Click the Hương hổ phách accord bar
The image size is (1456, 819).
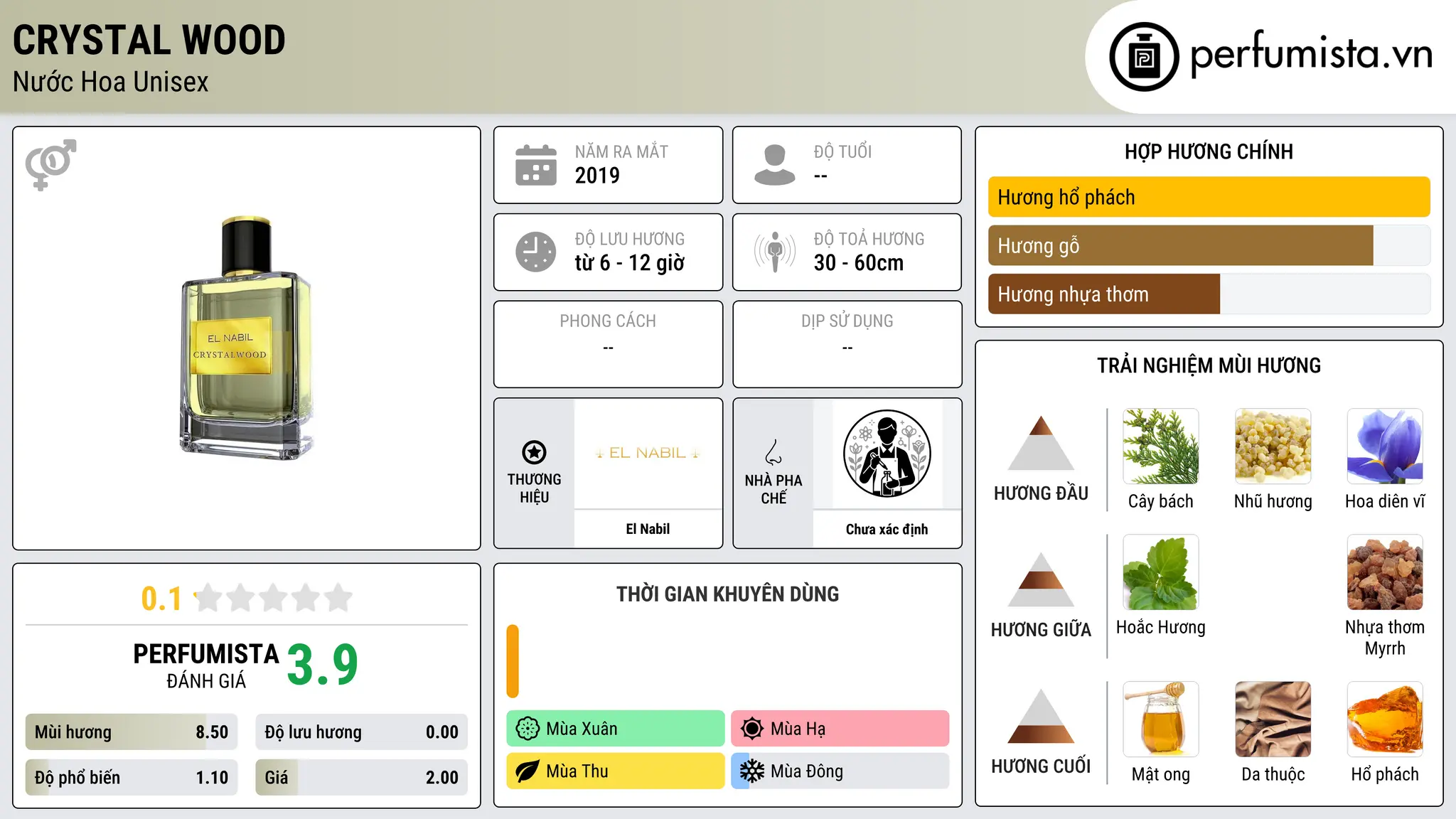click(x=1209, y=197)
